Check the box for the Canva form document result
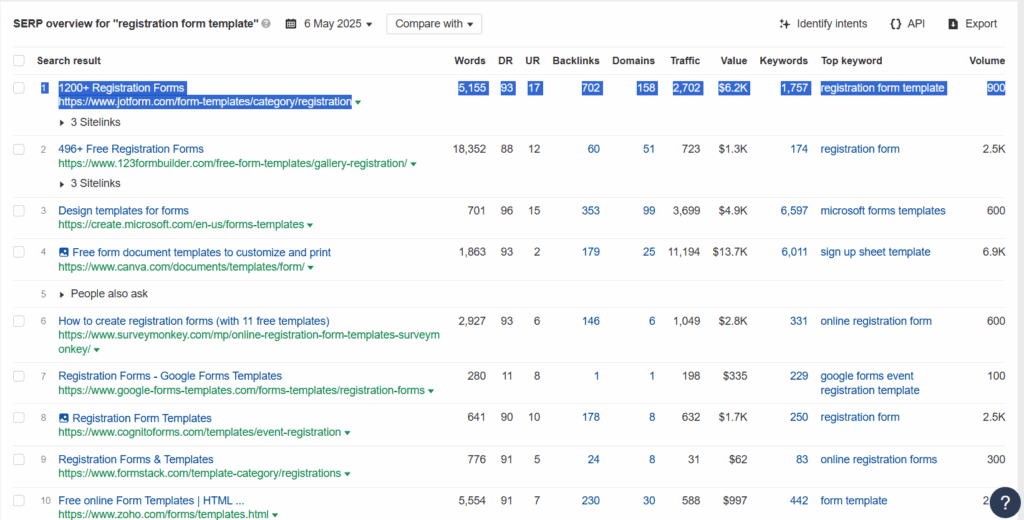Viewport: 1024px width, 520px height. point(19,252)
